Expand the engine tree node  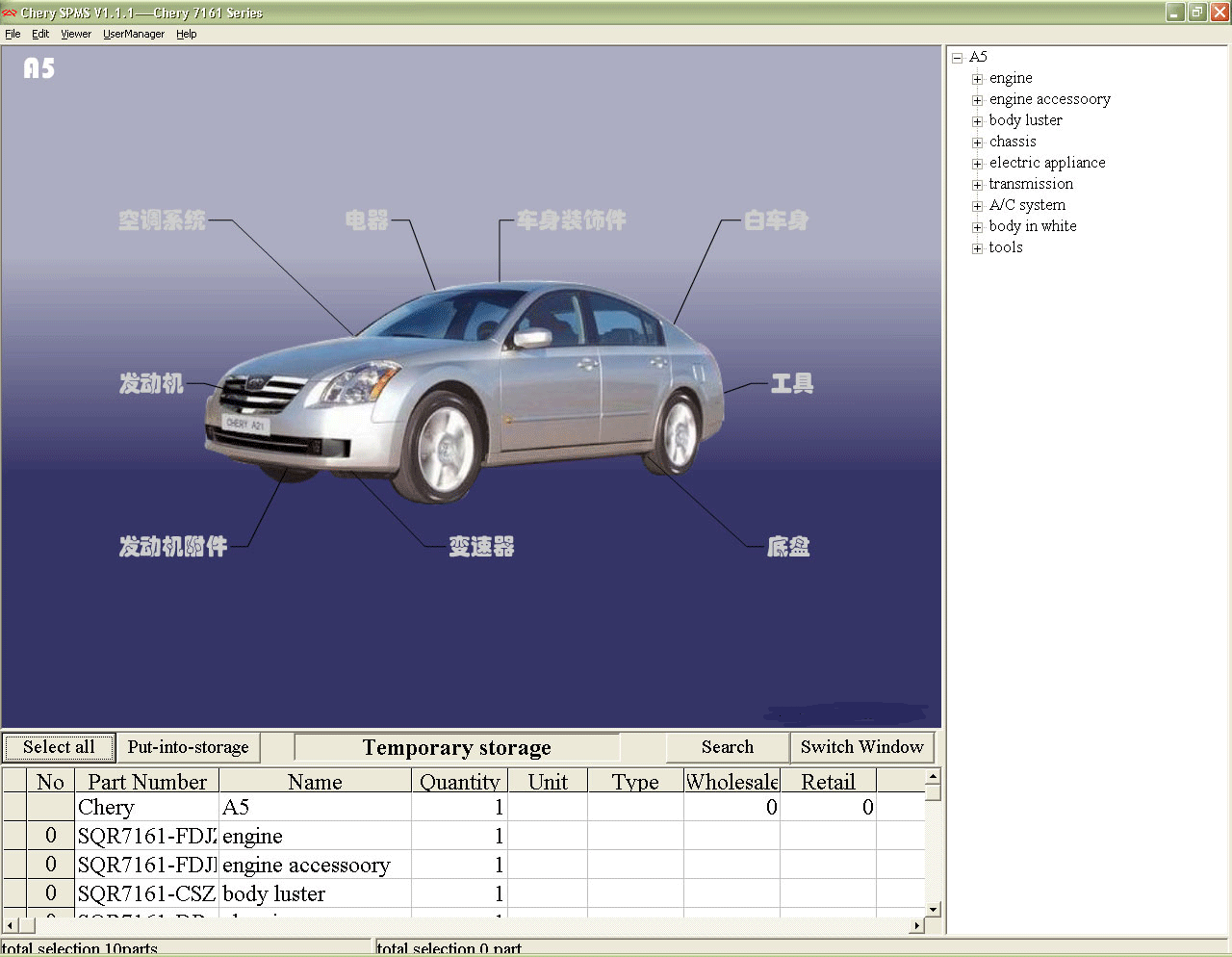[977, 79]
